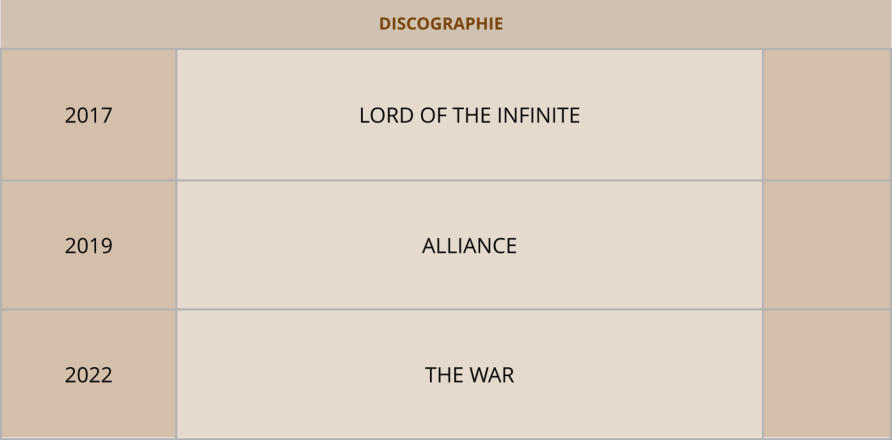The height and width of the screenshot is (440, 892).
Task: Select the 2017 year cell
Action: coord(88,115)
